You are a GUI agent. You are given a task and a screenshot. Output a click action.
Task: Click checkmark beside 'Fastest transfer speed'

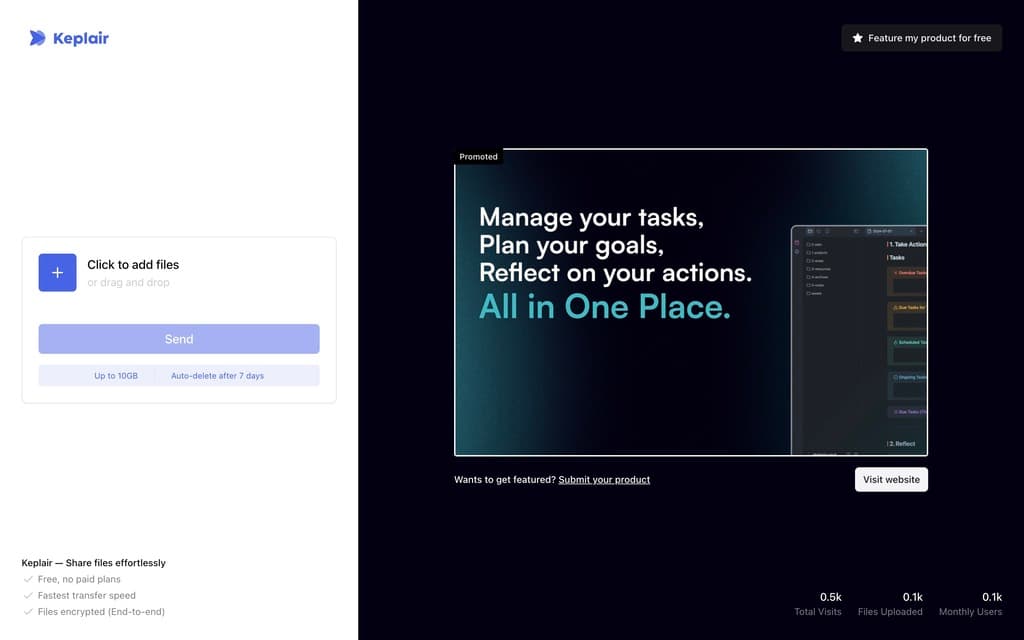coord(28,595)
